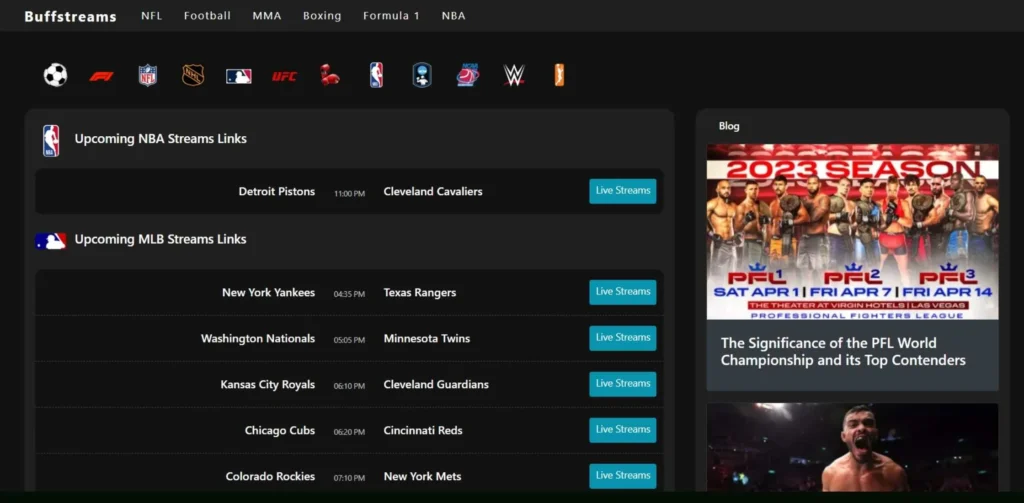Click the PFL 2023 Season blog image
The image size is (1024, 503).
pyautogui.click(x=852, y=232)
